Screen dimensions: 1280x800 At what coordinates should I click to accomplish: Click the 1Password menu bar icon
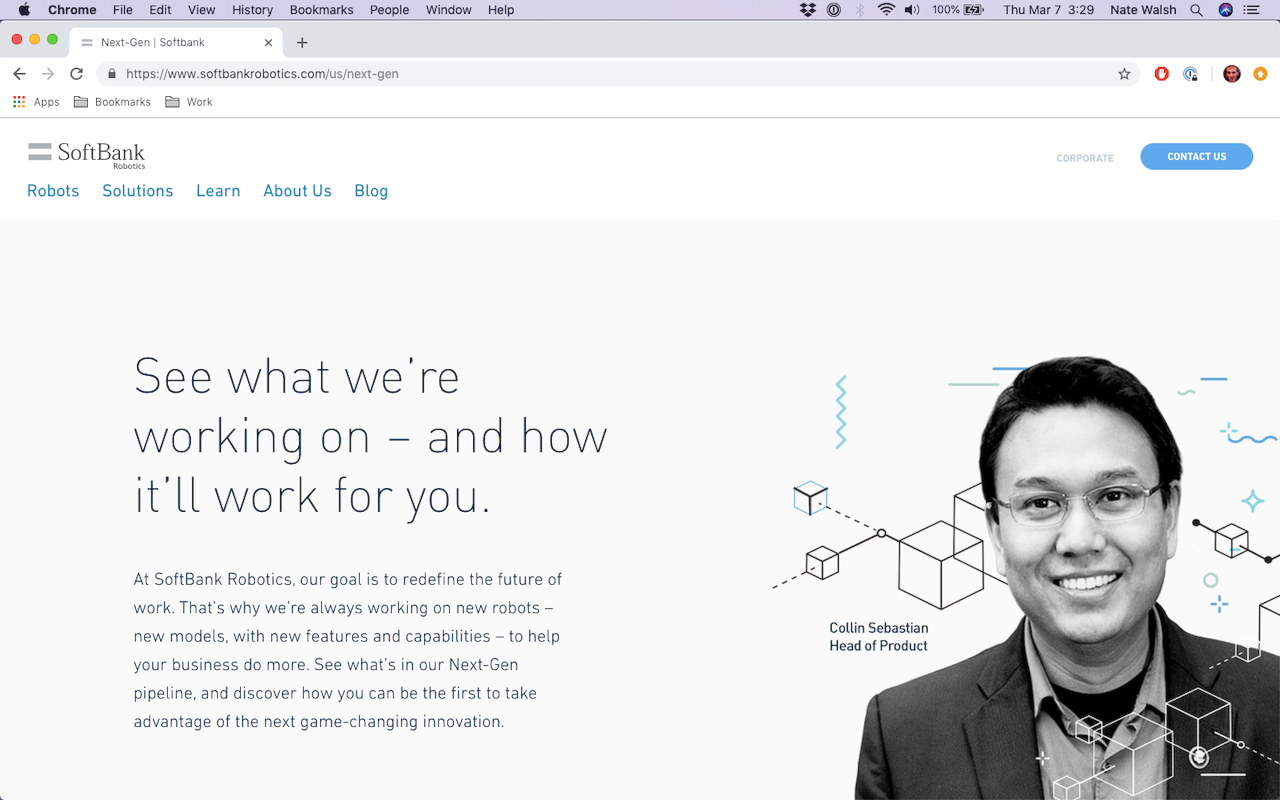pyautogui.click(x=834, y=10)
